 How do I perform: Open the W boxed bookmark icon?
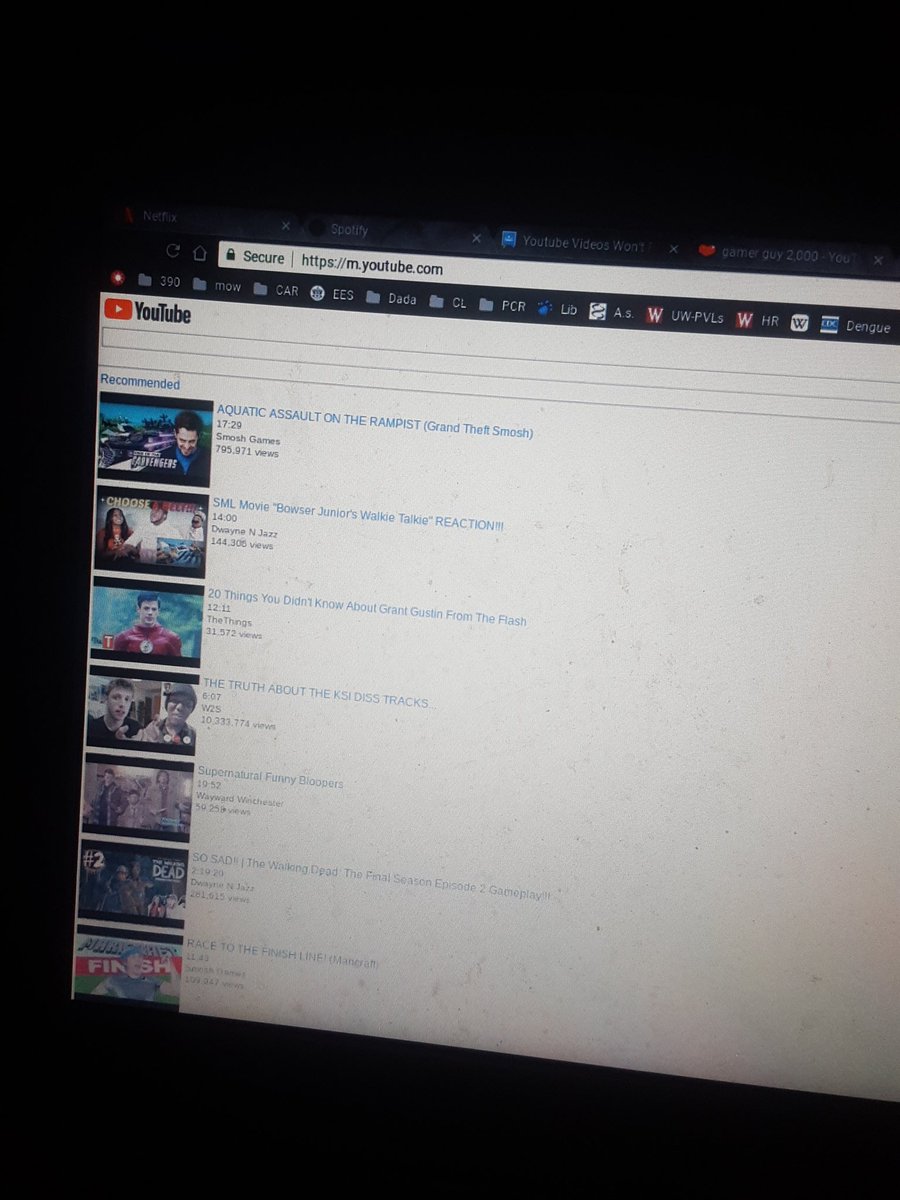pyautogui.click(x=800, y=323)
